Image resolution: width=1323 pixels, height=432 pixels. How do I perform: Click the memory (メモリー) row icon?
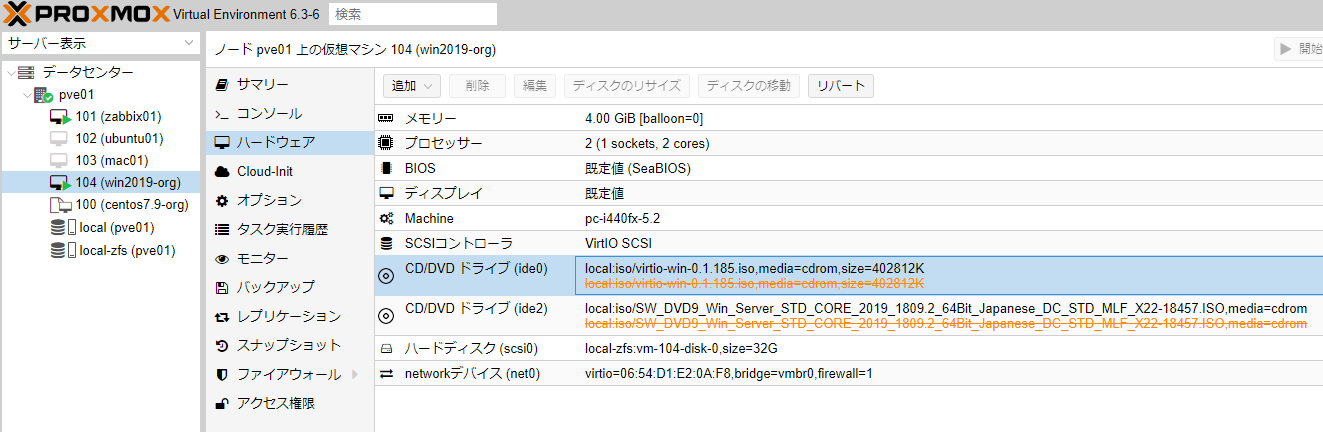[386, 119]
